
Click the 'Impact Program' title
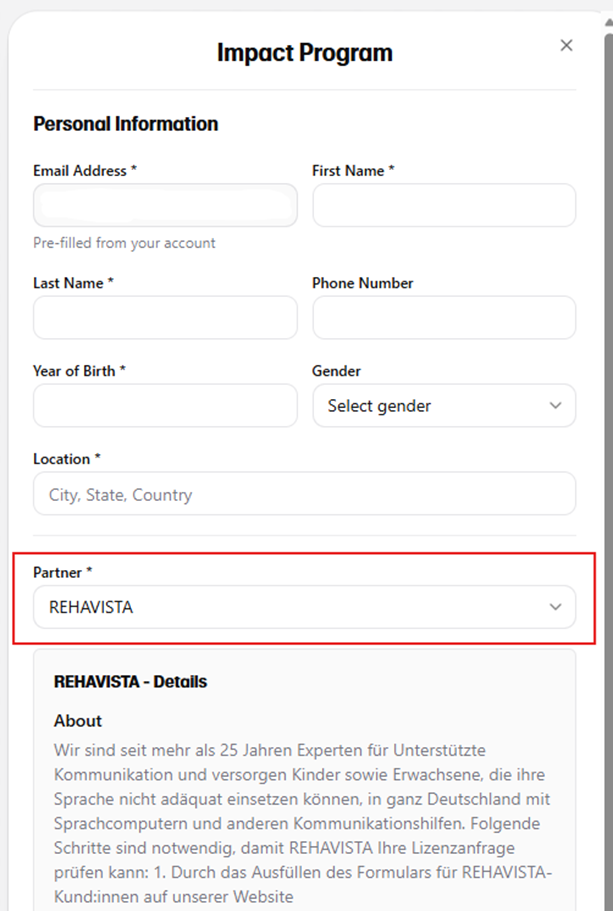coord(304,52)
